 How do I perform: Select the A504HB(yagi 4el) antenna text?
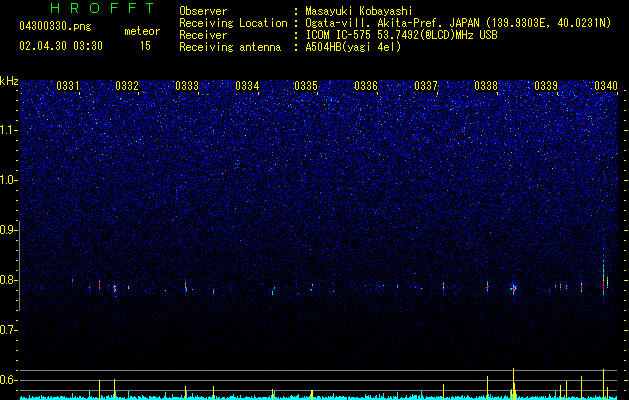[x=353, y=47]
